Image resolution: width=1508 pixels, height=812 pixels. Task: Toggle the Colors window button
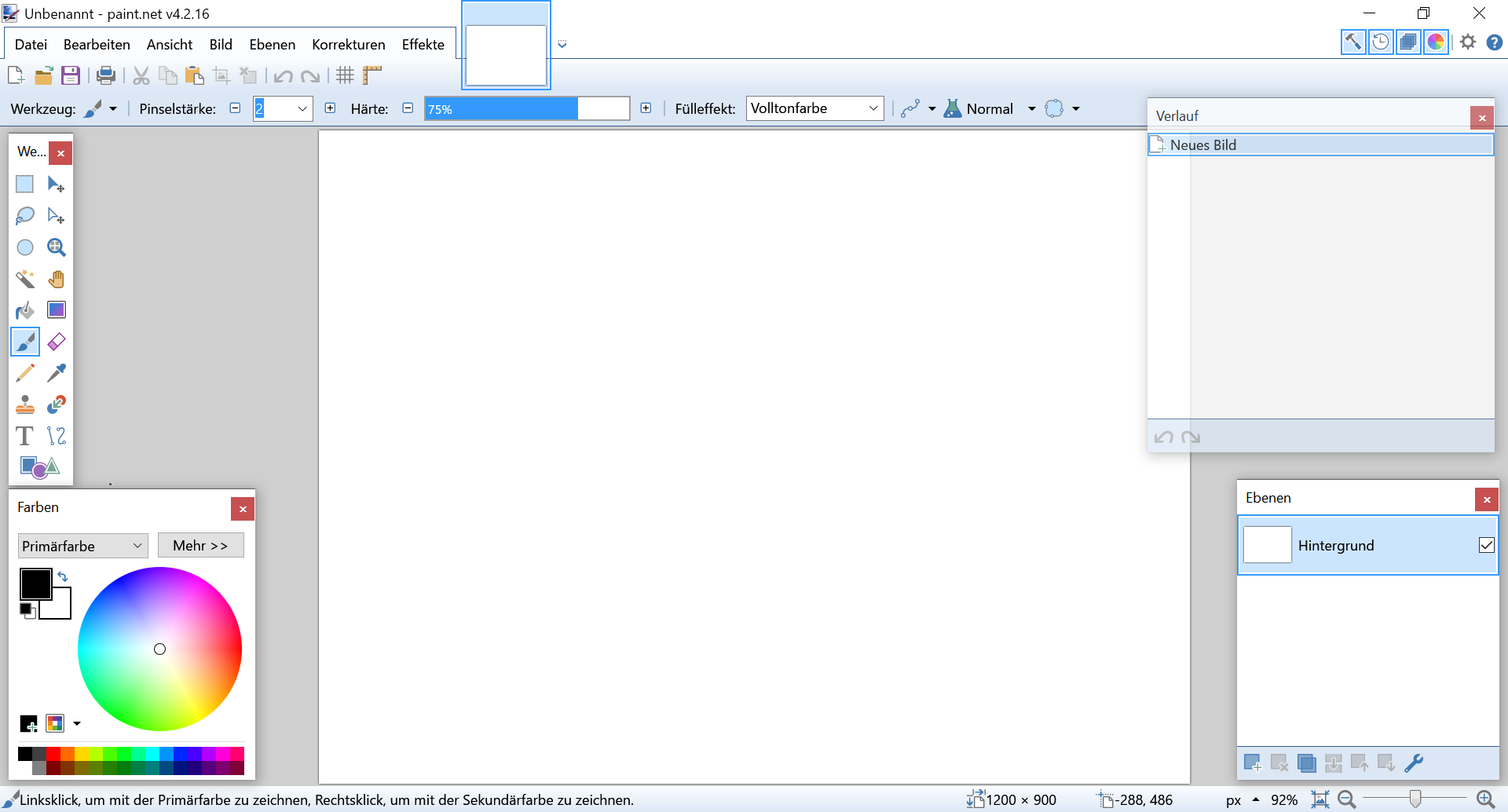click(x=1436, y=42)
